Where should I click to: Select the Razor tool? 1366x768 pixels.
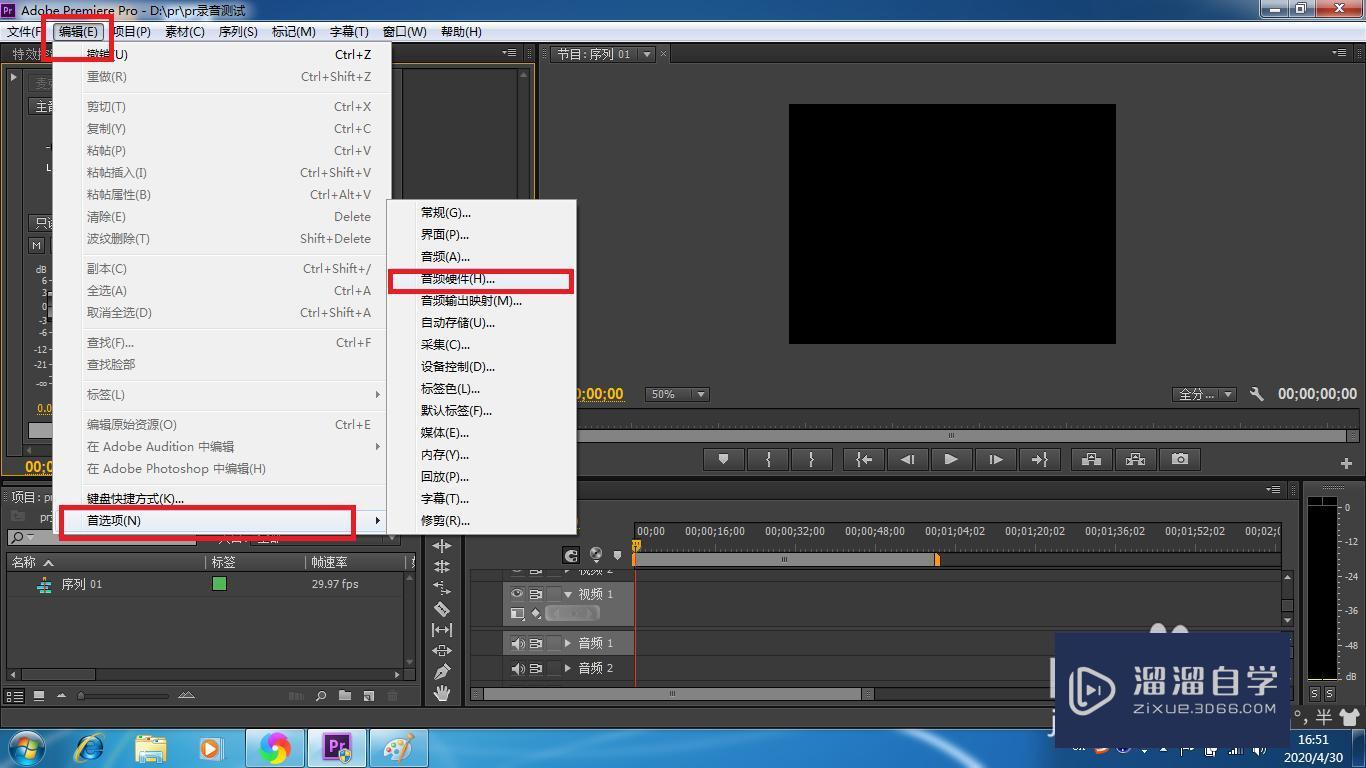click(x=441, y=608)
